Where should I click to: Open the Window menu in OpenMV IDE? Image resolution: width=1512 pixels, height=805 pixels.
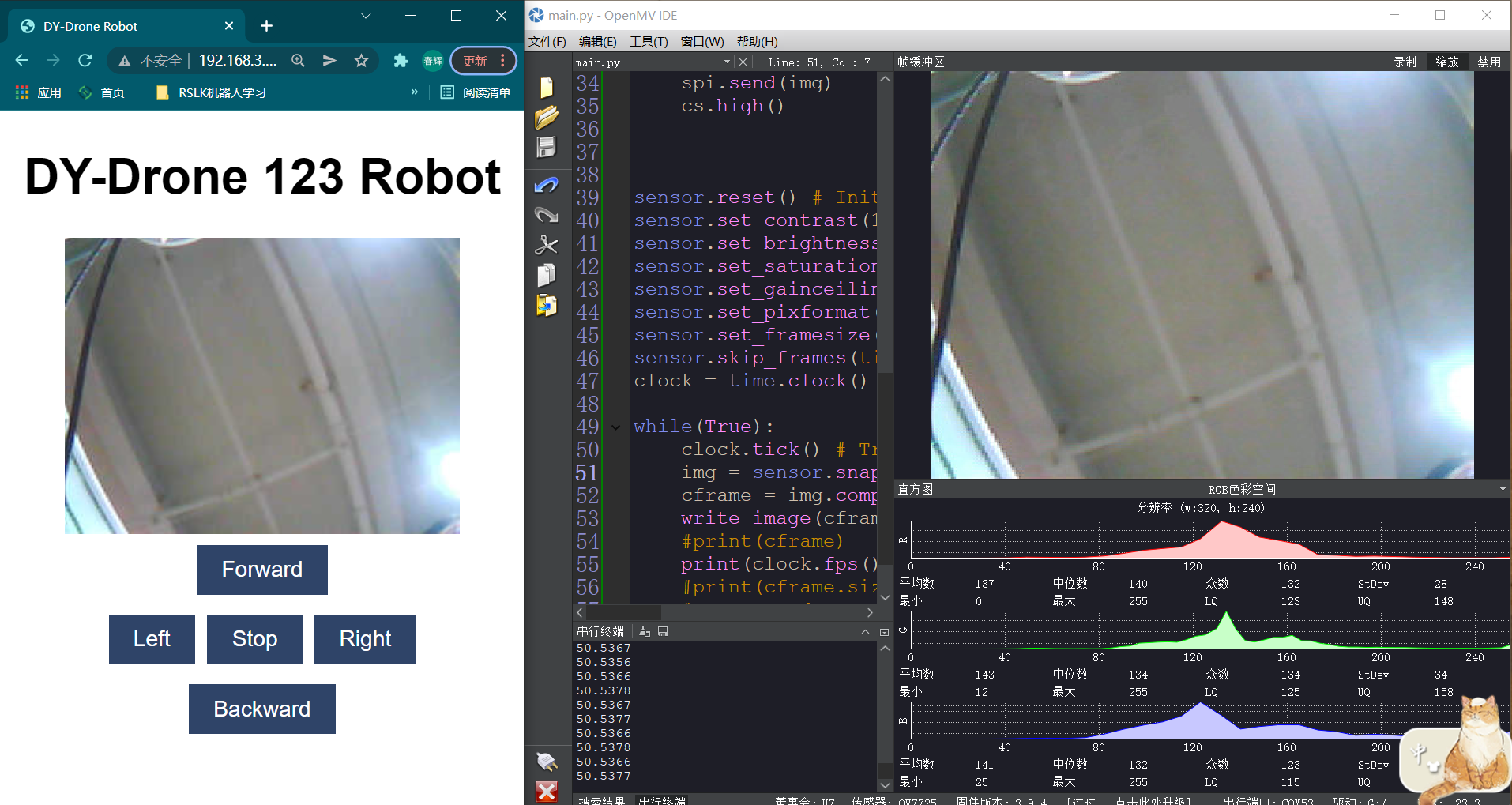[x=702, y=42]
